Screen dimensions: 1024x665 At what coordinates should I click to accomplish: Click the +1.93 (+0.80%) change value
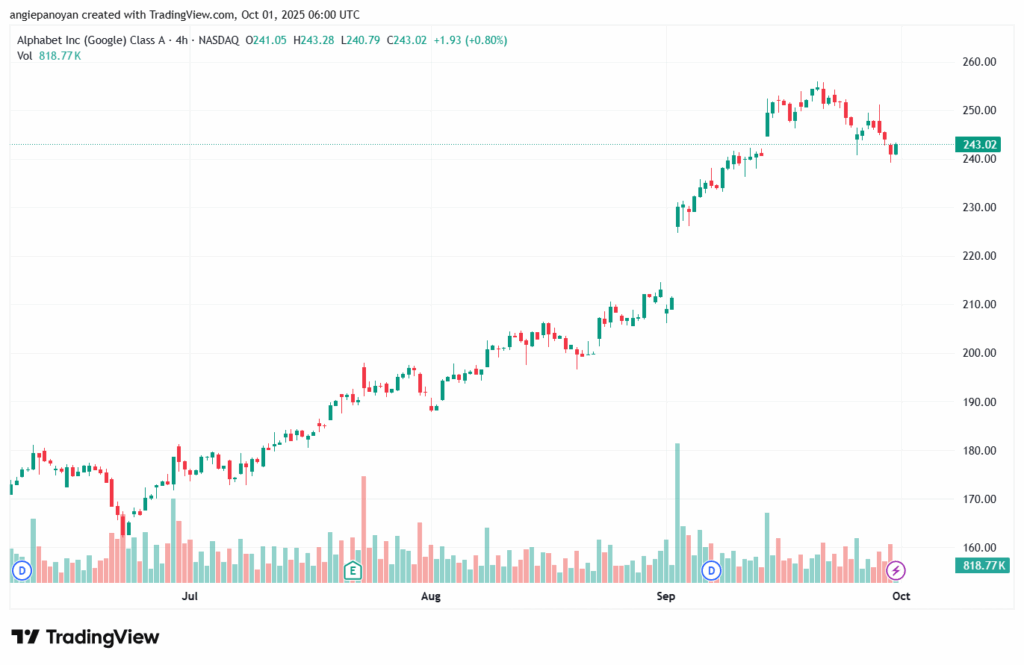tap(469, 40)
